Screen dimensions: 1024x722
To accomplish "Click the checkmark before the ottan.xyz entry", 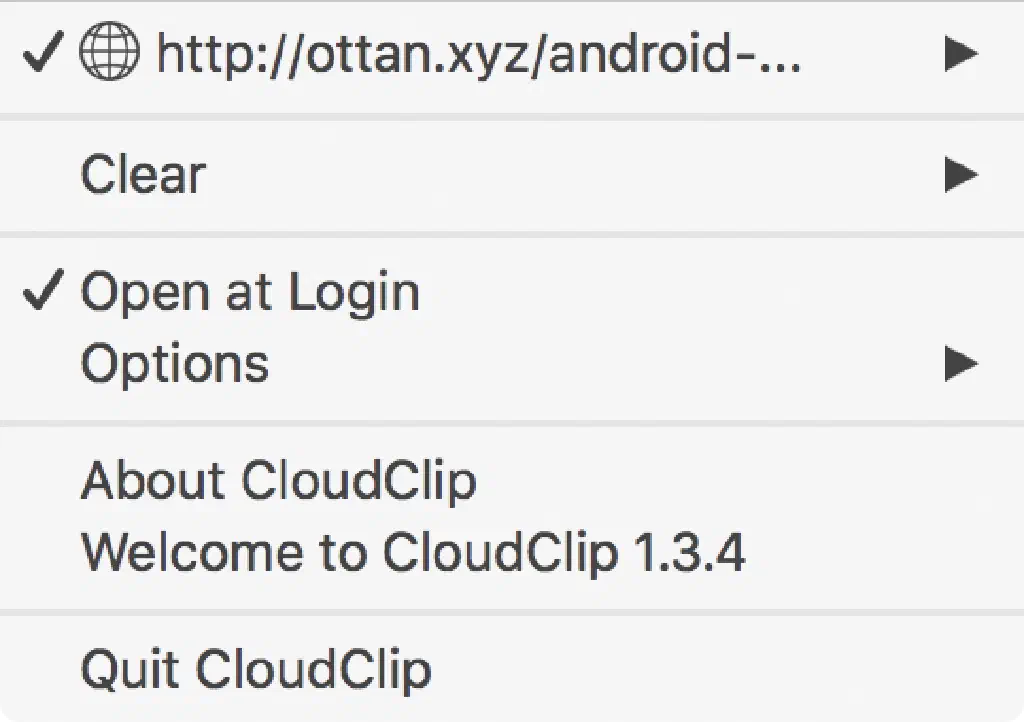I will [44, 54].
